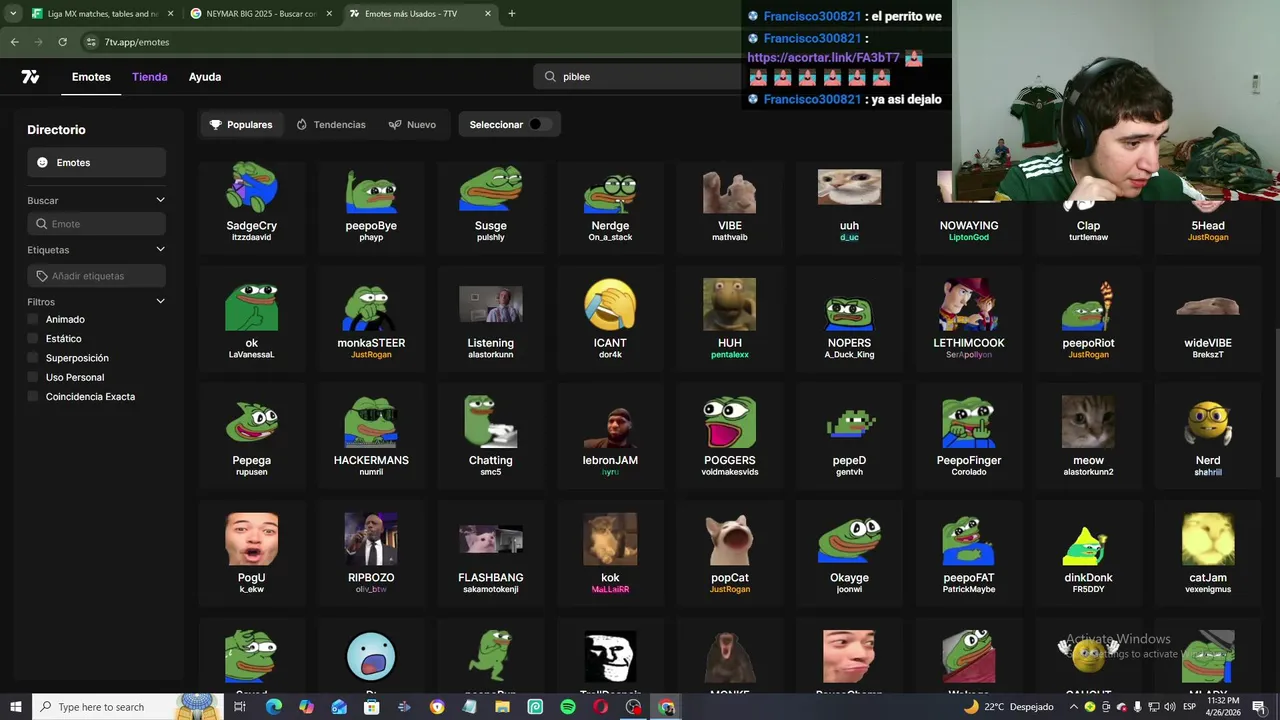Select the peepoBye emote
1280x720 pixels.
tap(371, 203)
